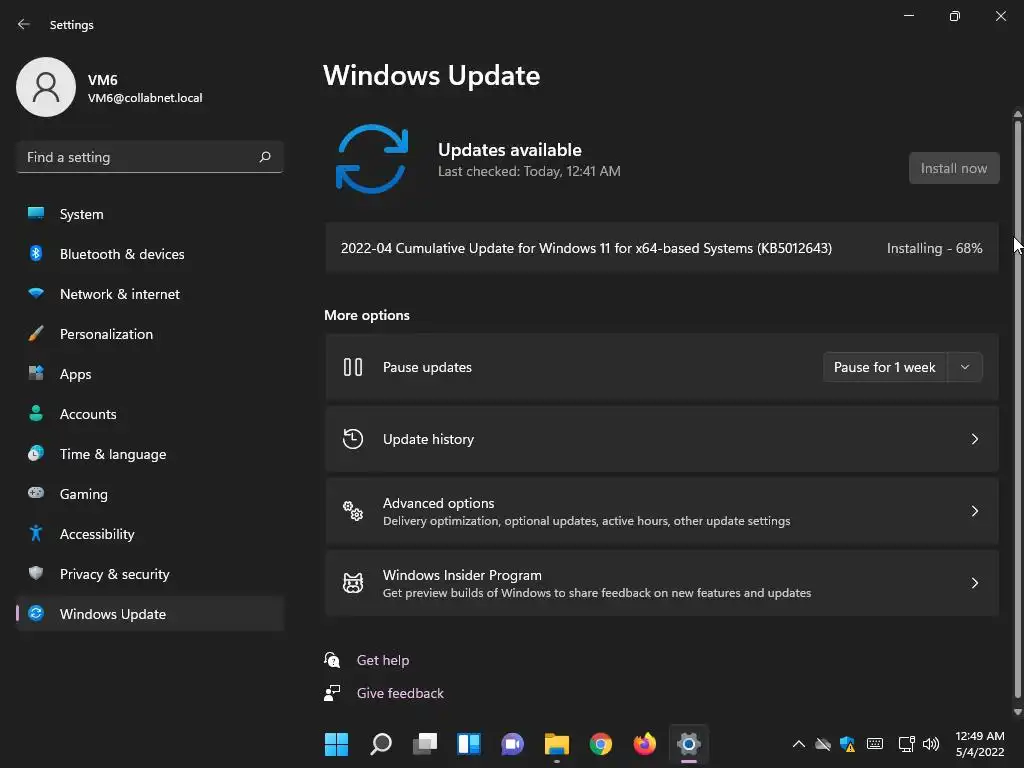The height and width of the screenshot is (768, 1024).
Task: Open File Explorer from the taskbar
Action: (556, 744)
